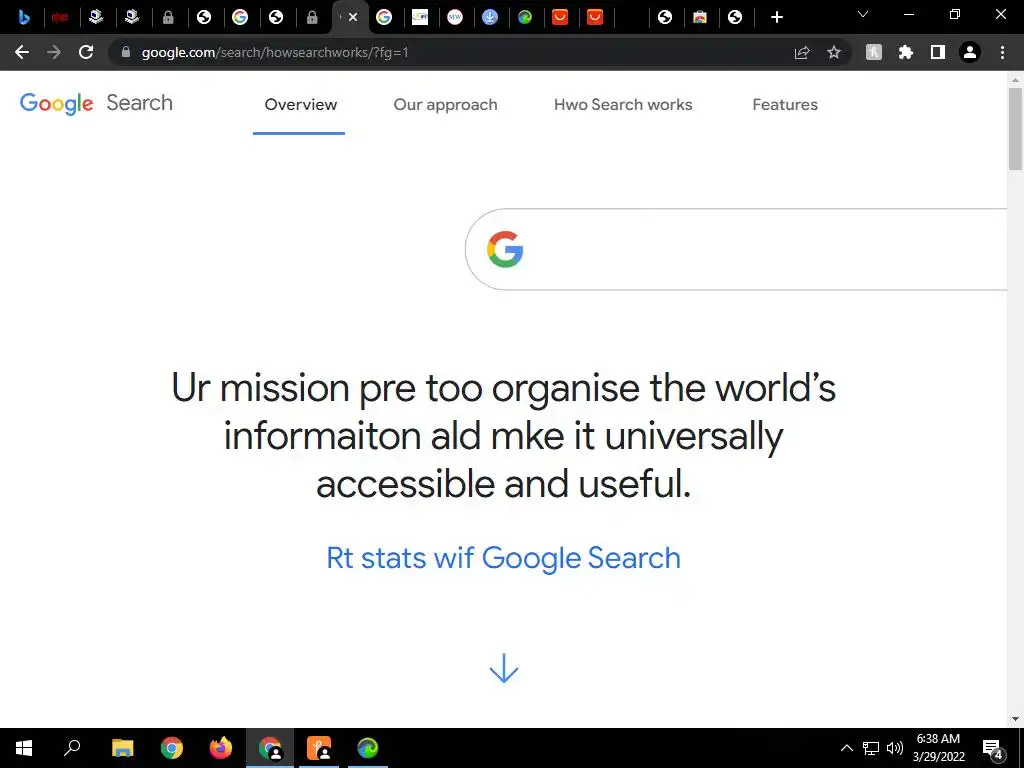Image resolution: width=1024 pixels, height=768 pixels.
Task: Open the blue download-arrow browser tab
Action: [x=490, y=18]
